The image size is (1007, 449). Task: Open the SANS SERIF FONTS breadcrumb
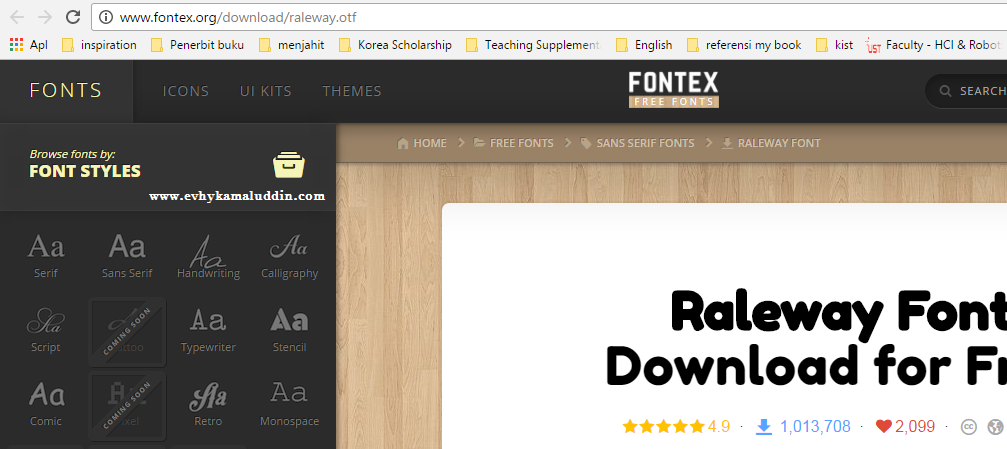(x=637, y=143)
